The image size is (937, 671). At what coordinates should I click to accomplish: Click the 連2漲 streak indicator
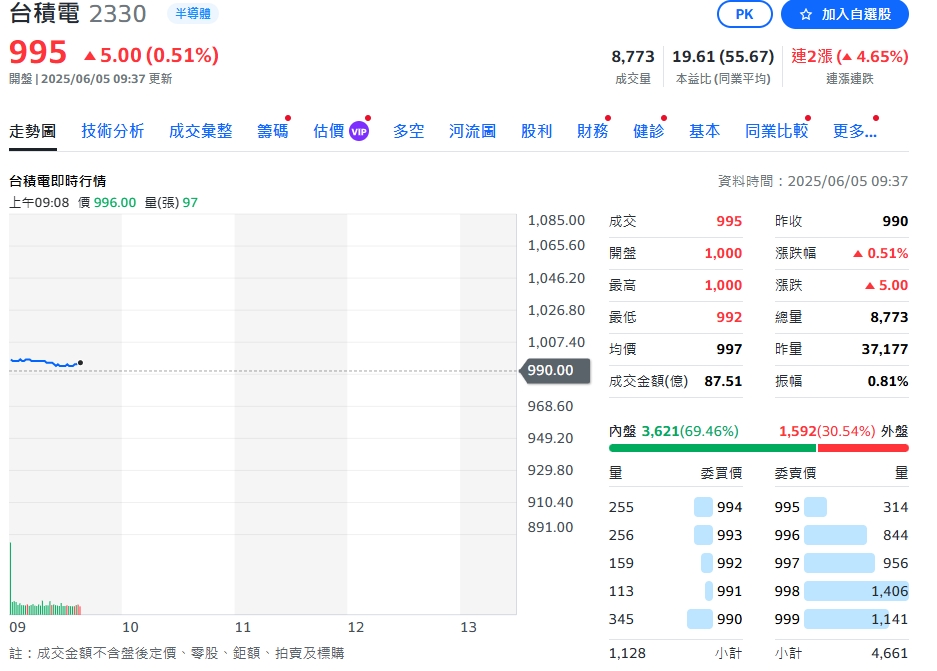850,56
